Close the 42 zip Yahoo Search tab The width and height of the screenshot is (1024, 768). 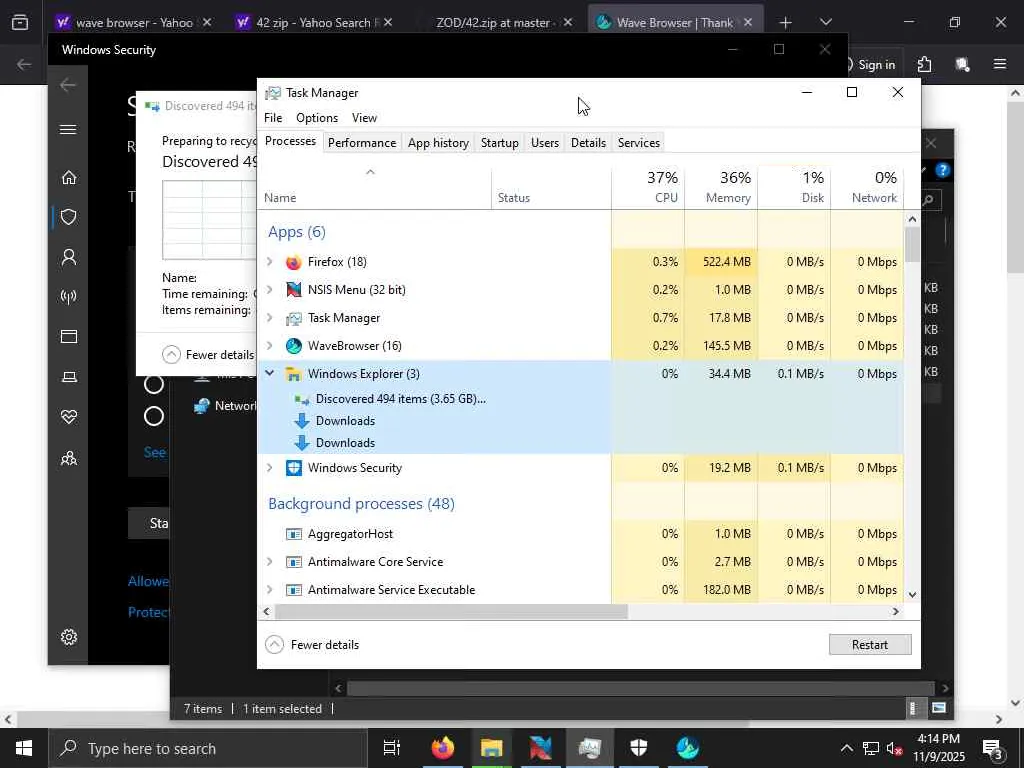click(388, 22)
